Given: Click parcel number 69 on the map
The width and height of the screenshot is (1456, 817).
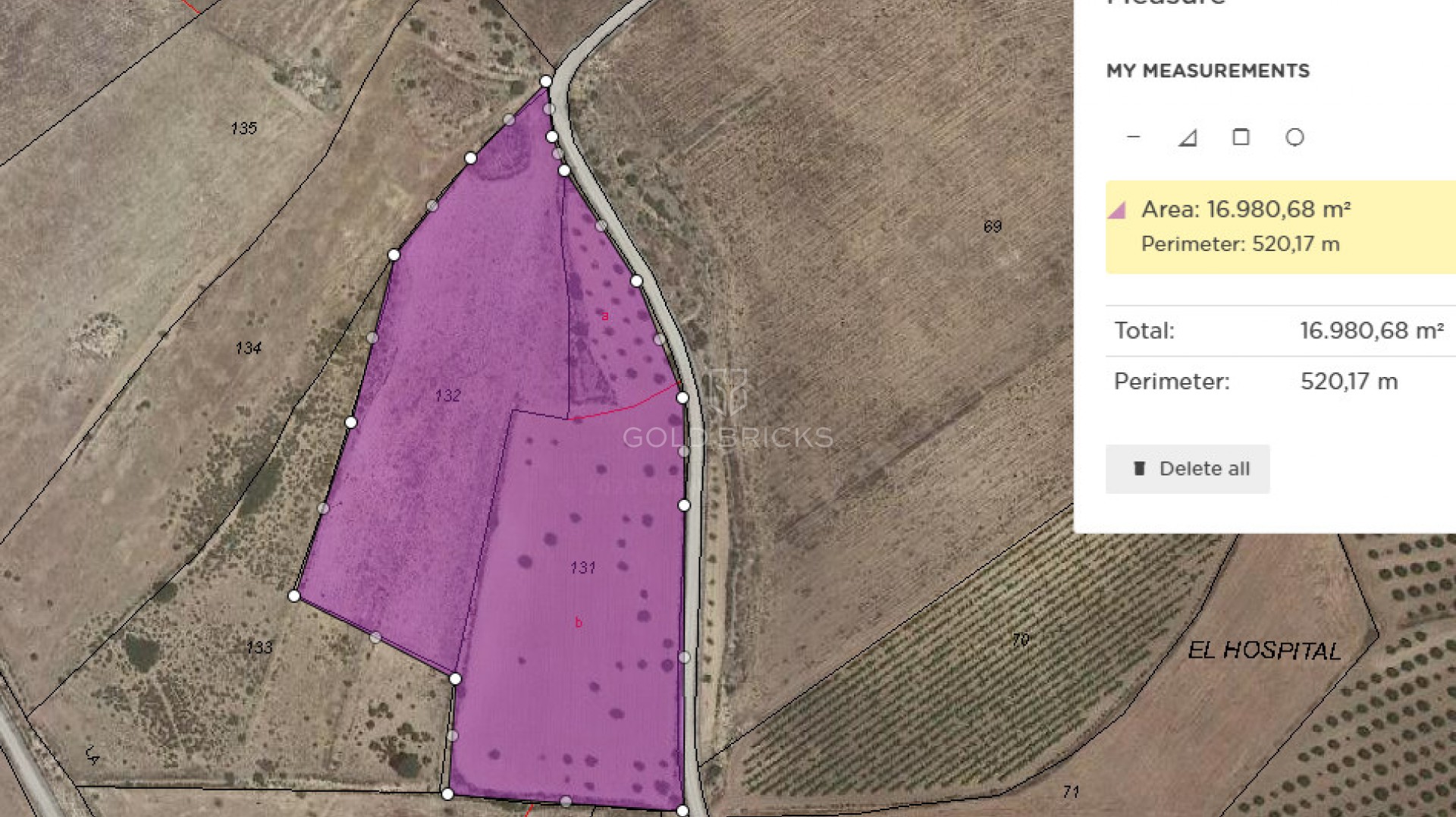Looking at the screenshot, I should point(992,226).
